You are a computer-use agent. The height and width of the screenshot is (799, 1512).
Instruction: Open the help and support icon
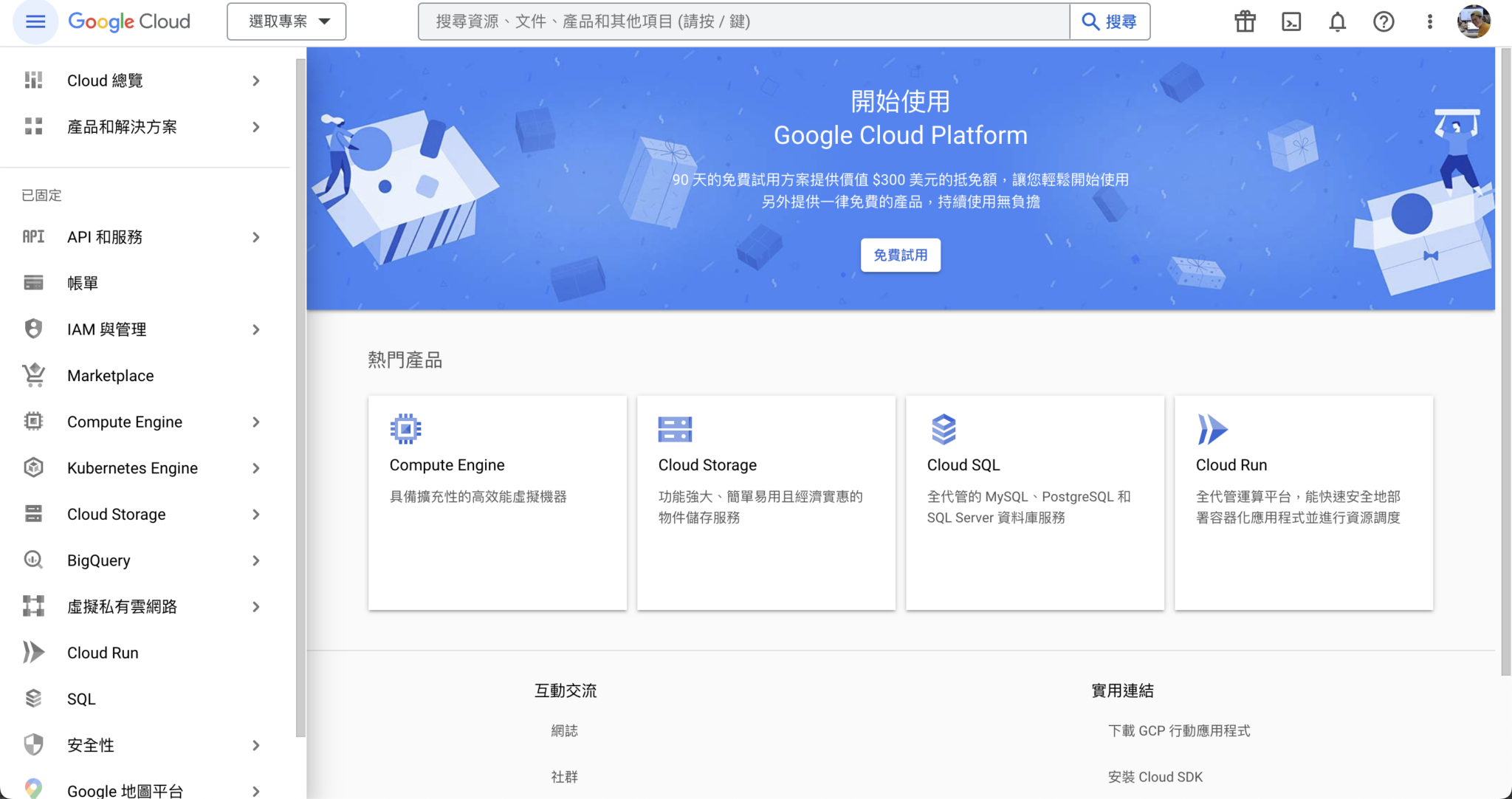[x=1383, y=21]
